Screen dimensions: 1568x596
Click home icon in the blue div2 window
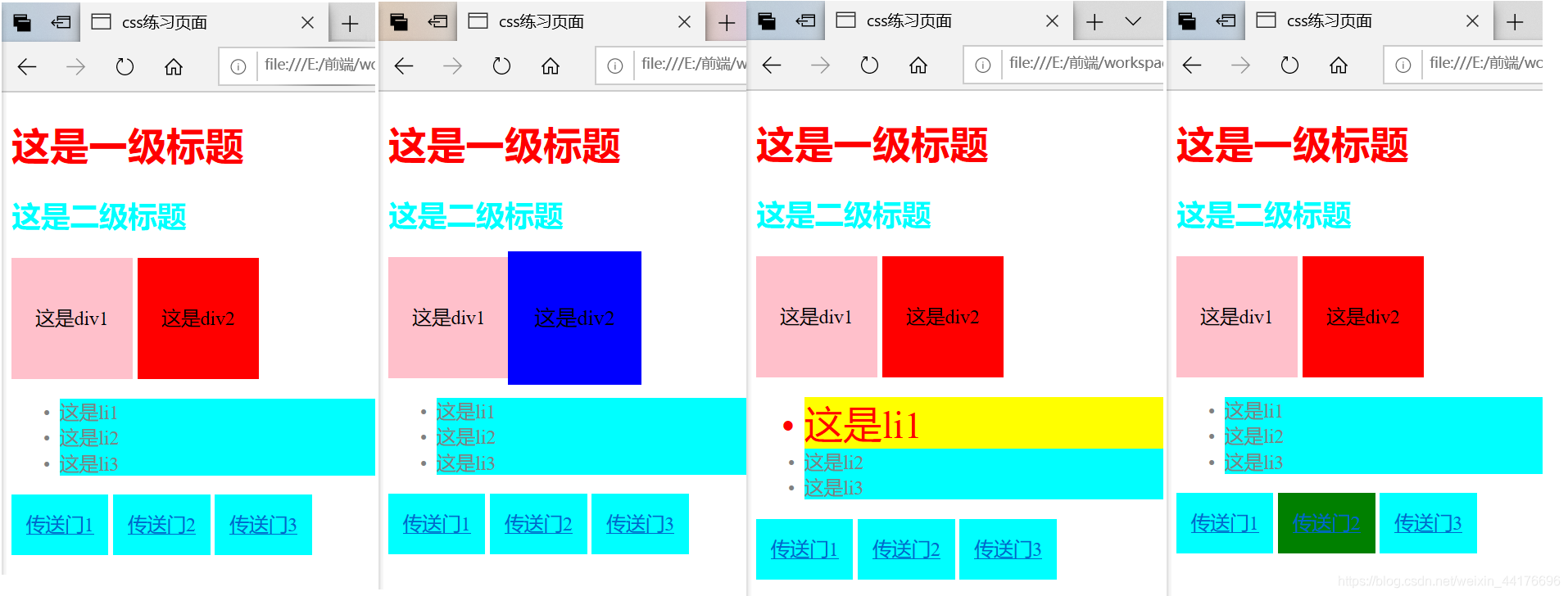click(551, 66)
